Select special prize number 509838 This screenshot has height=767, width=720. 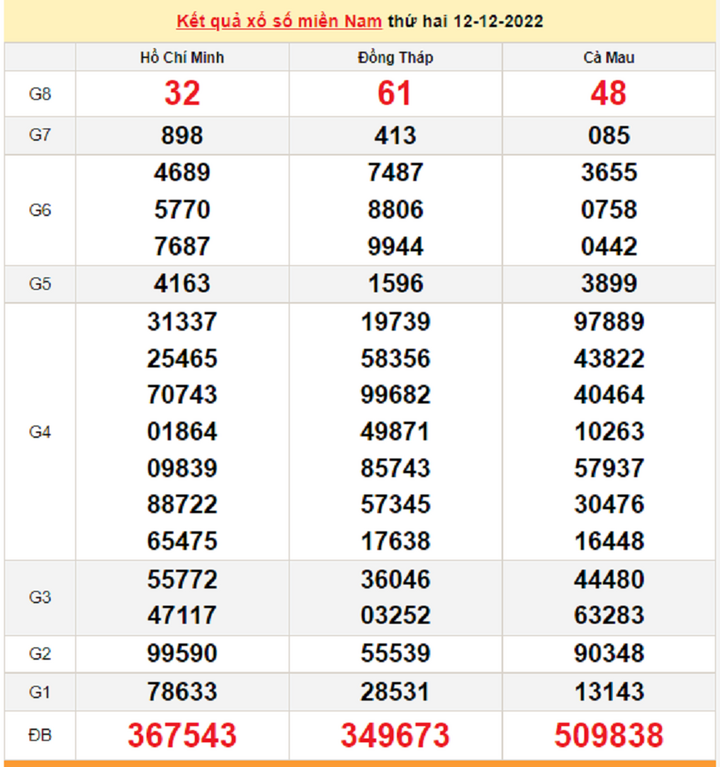pyautogui.click(x=609, y=735)
